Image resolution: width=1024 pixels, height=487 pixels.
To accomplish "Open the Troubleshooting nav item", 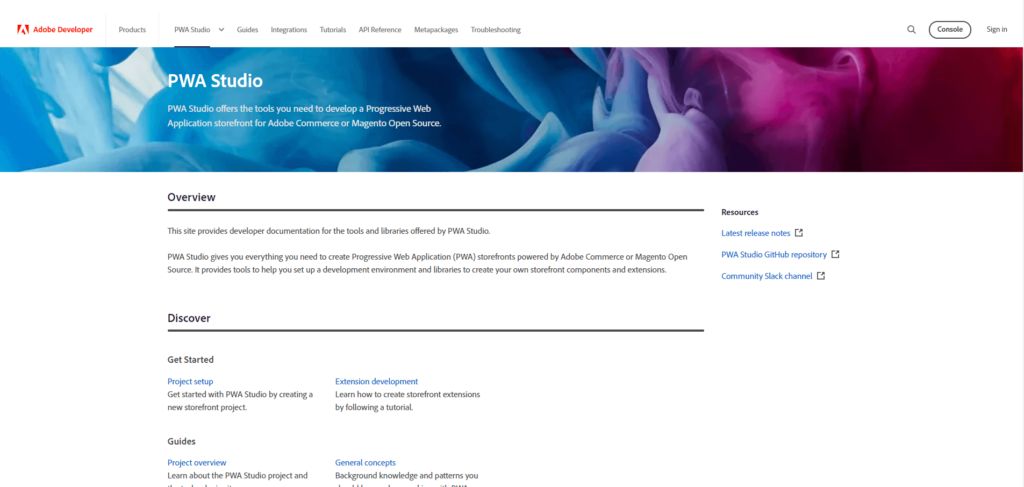I will click(496, 29).
